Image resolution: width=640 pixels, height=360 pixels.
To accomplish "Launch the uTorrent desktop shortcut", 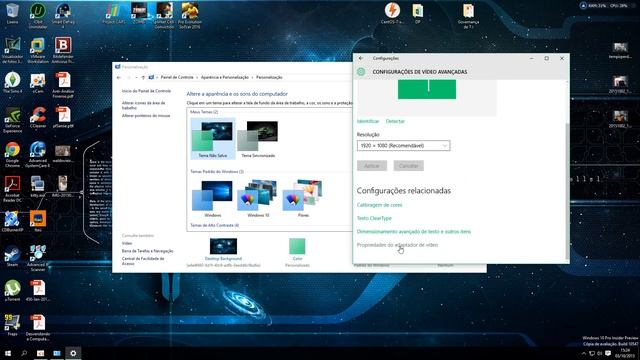I will click(x=12, y=291).
